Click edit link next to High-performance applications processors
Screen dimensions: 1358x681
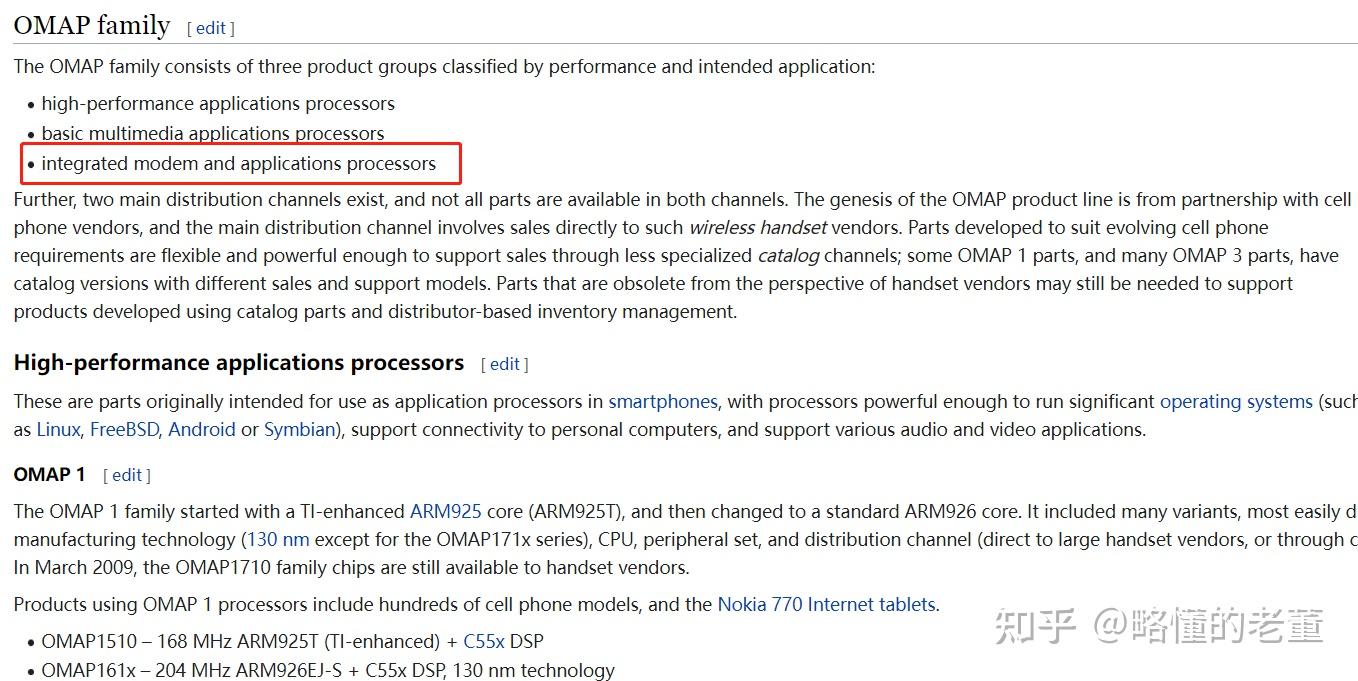[x=504, y=364]
